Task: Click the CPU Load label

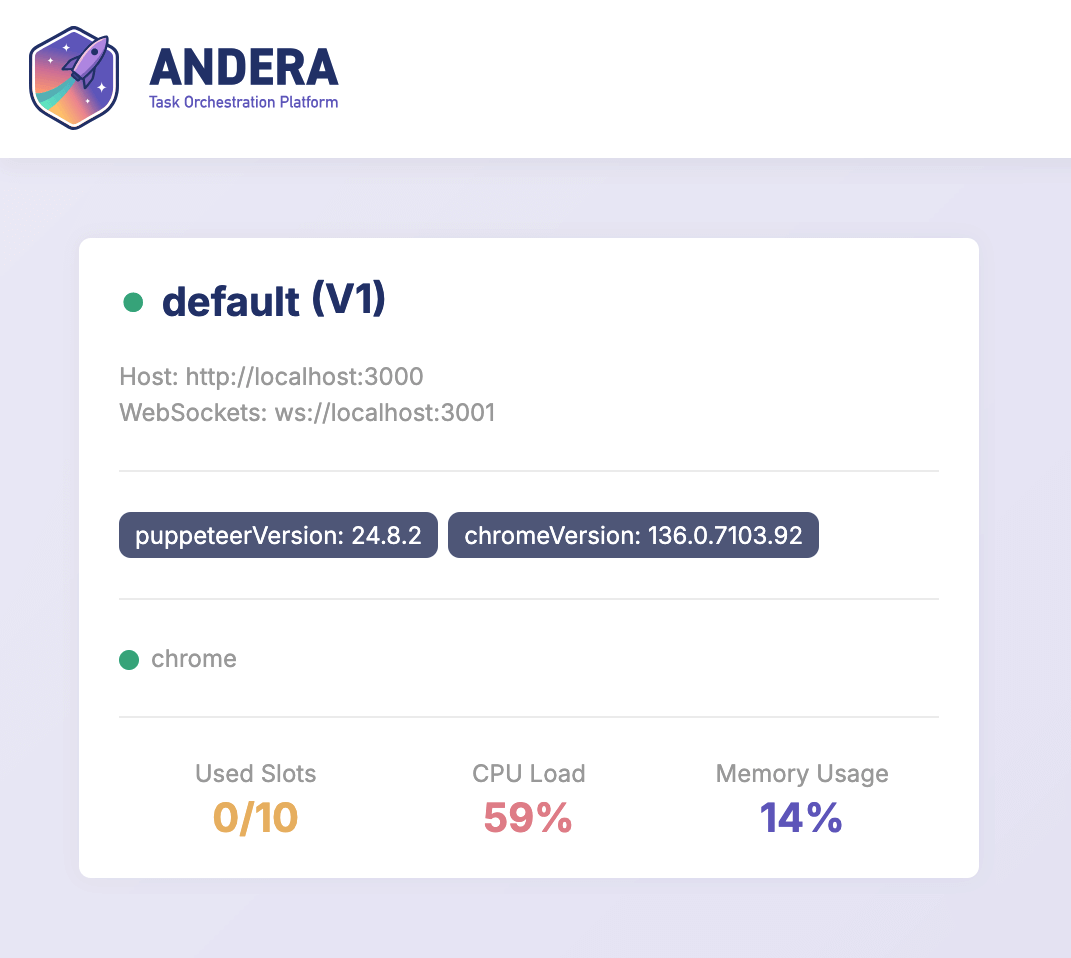Action: point(528,773)
